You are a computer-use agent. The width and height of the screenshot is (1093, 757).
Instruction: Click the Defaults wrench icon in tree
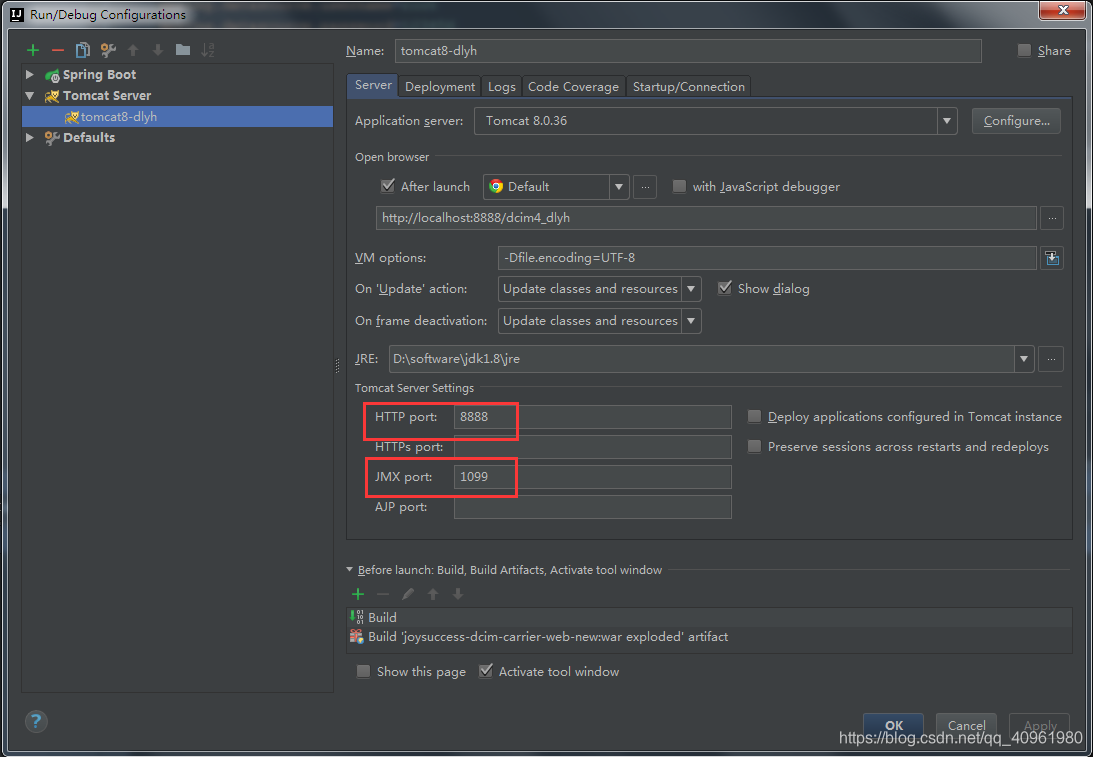coord(52,138)
